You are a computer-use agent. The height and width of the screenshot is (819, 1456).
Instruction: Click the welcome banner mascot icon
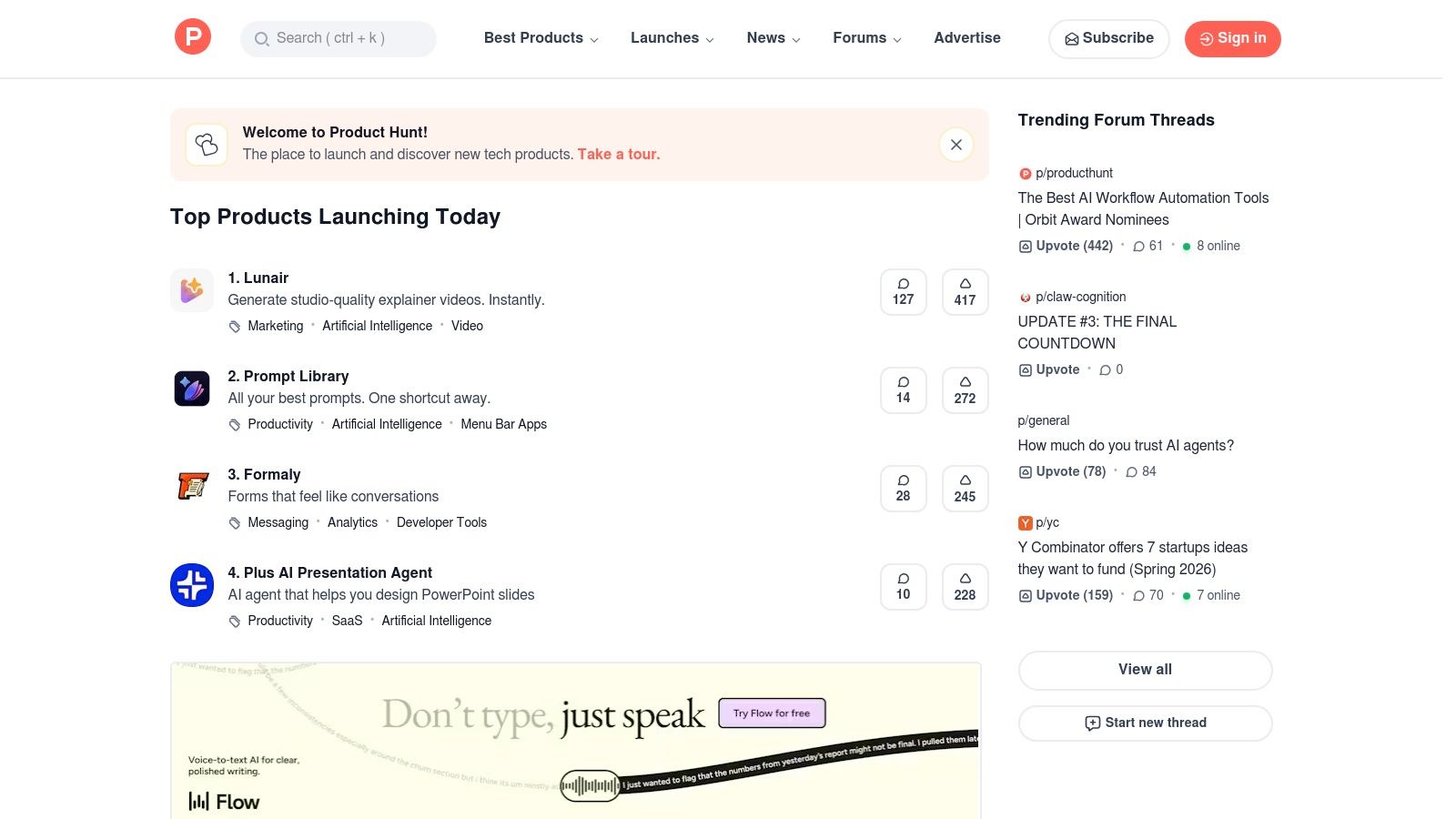pyautogui.click(x=207, y=145)
